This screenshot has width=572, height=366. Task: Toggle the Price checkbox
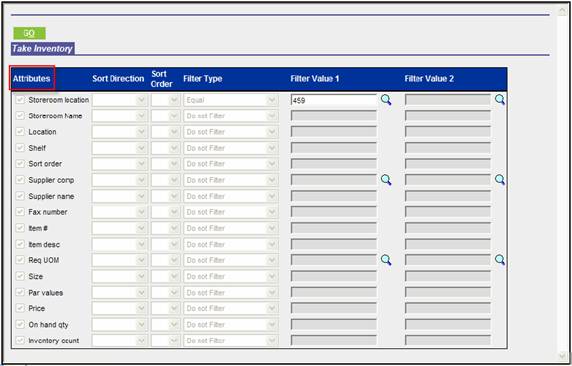(x=20, y=308)
